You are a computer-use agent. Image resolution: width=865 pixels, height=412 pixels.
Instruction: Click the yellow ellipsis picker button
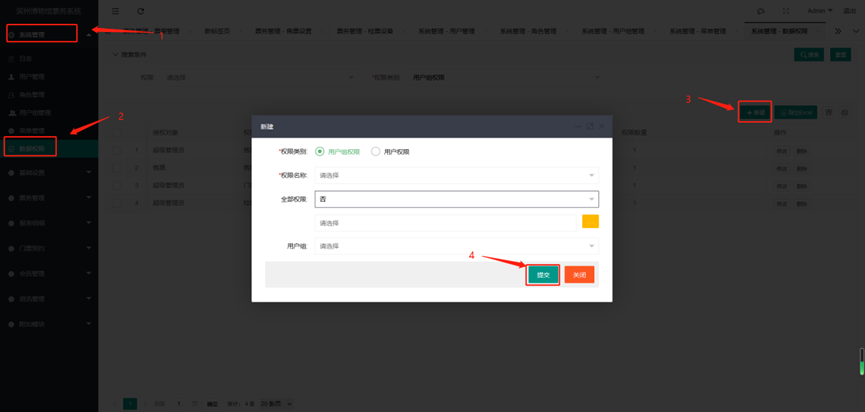pos(590,222)
